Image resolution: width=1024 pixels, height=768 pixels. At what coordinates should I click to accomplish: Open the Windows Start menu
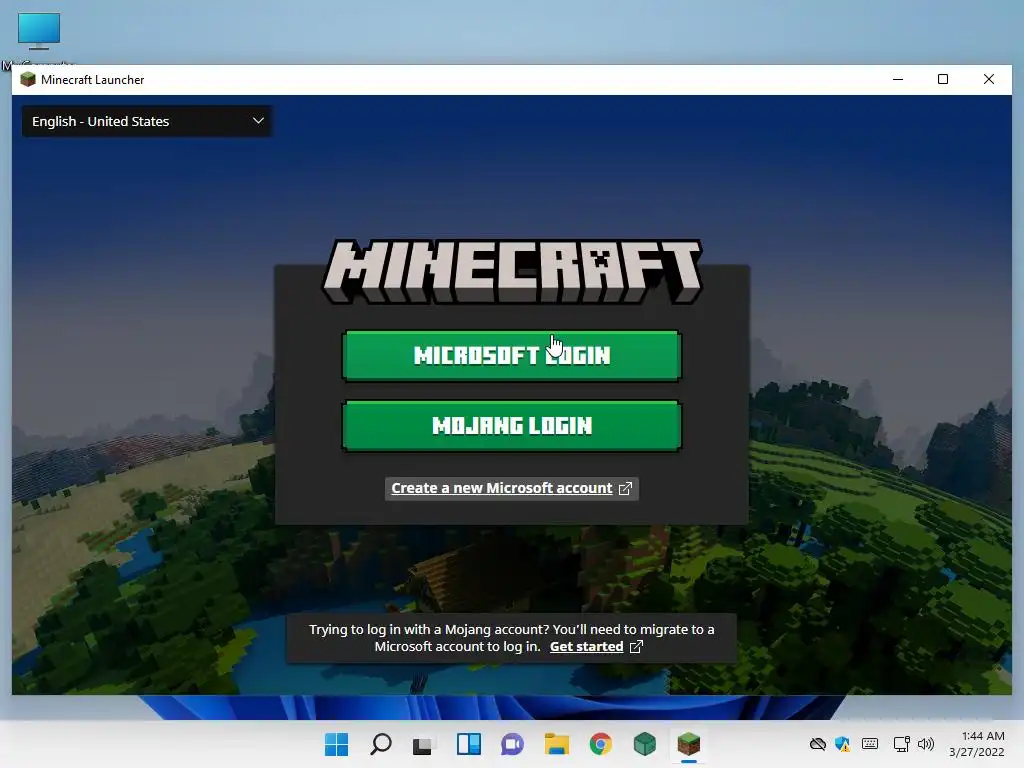pyautogui.click(x=336, y=744)
